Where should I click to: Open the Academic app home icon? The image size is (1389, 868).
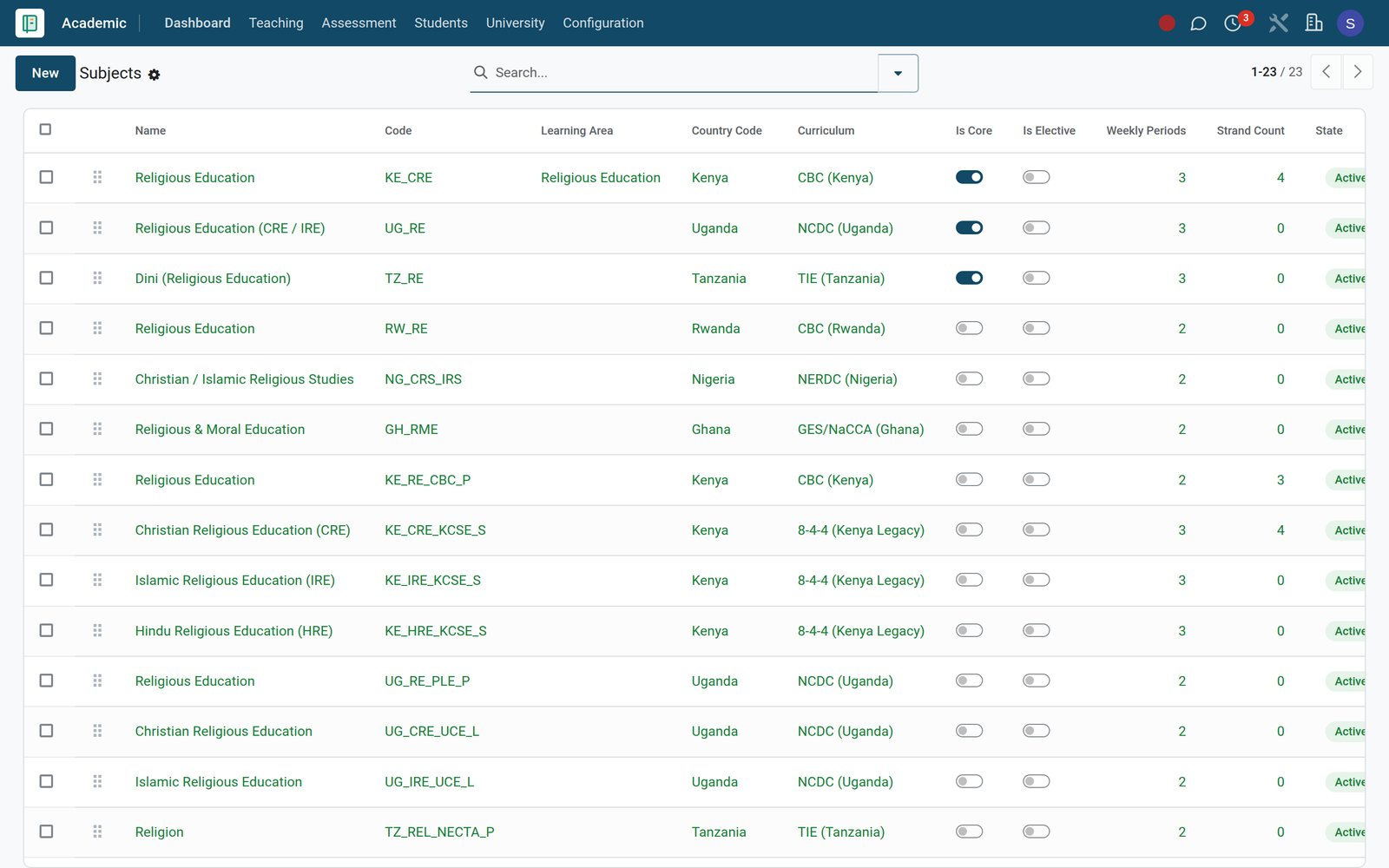(30, 23)
